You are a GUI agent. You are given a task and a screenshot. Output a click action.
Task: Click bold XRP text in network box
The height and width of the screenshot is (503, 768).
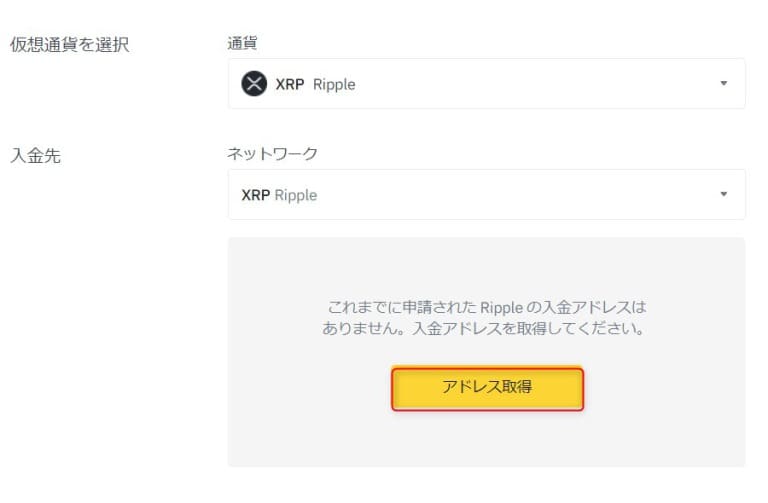pos(255,195)
